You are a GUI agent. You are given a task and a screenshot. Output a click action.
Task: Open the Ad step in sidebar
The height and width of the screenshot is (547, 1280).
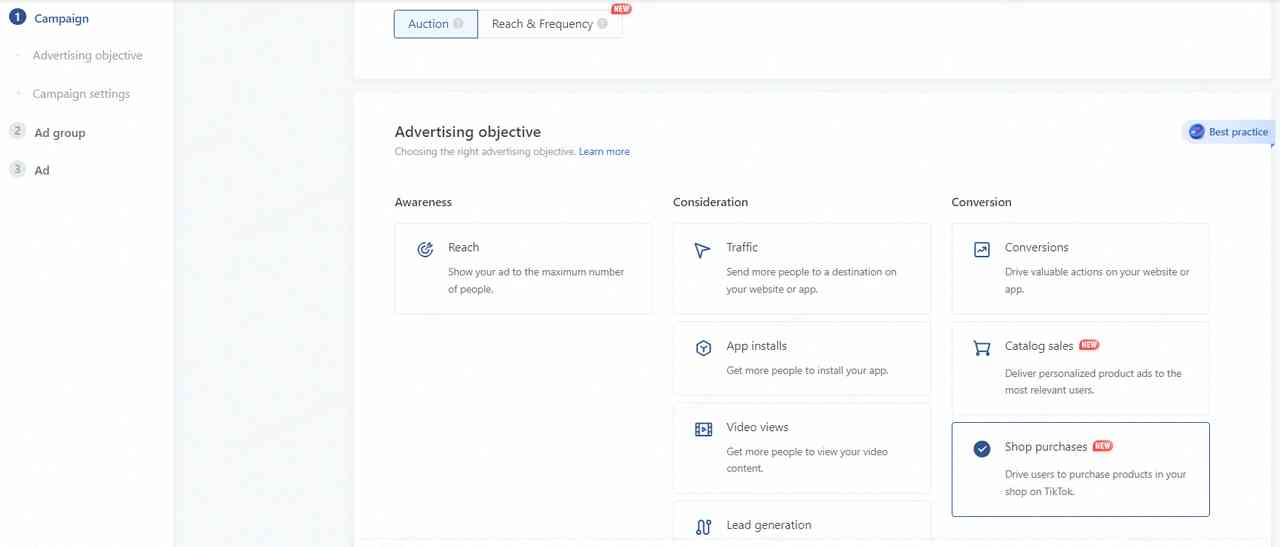coord(42,170)
